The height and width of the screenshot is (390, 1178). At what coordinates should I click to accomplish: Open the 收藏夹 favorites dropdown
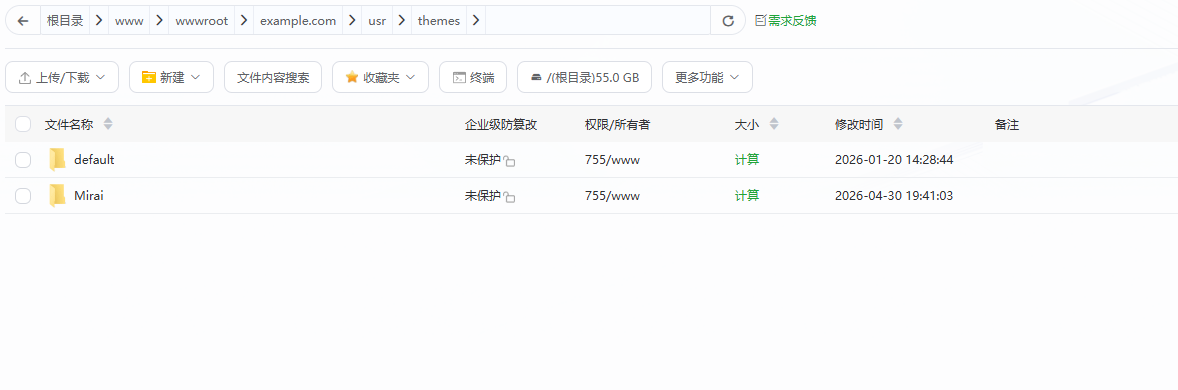coord(380,77)
